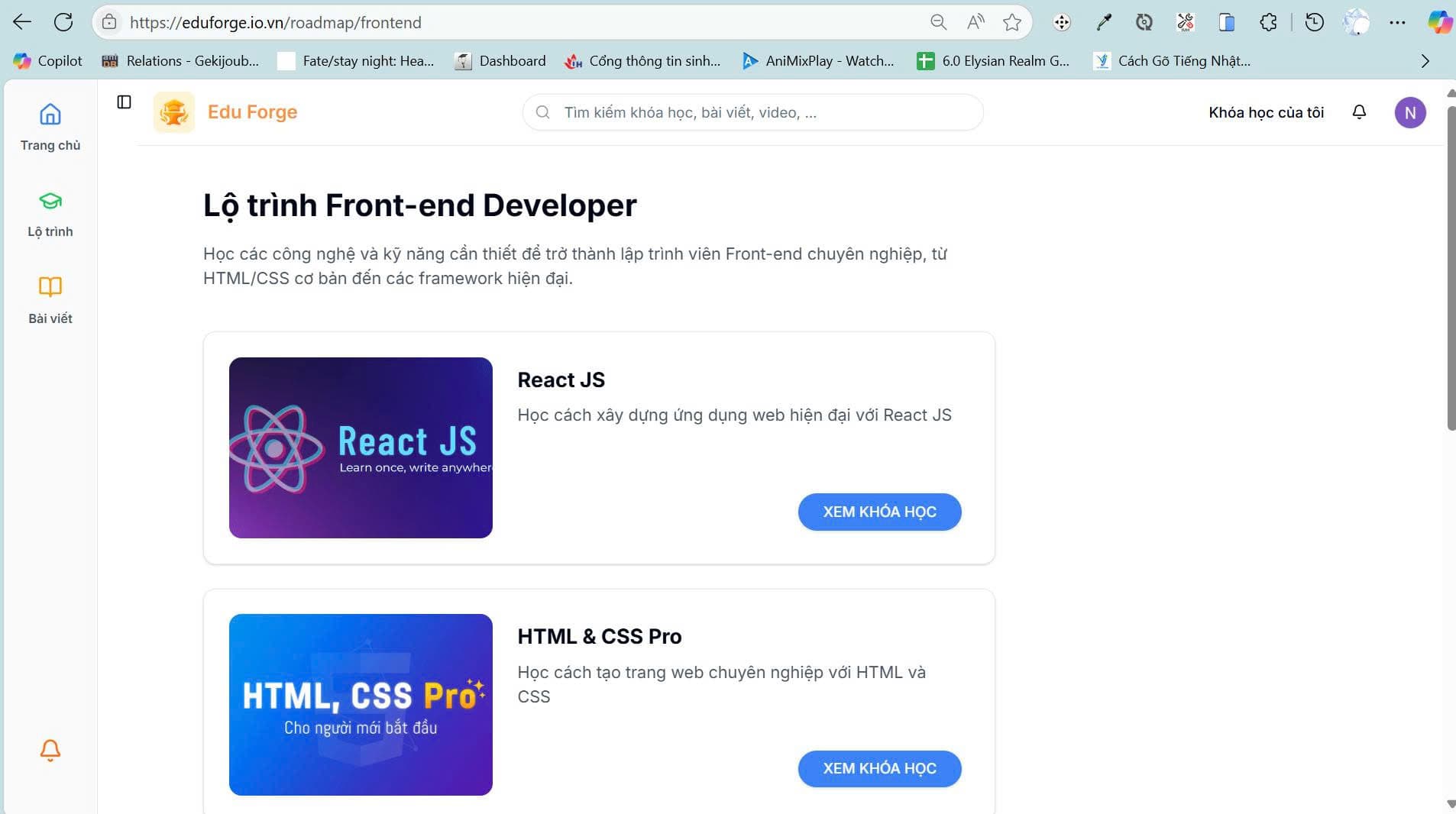Click the Edu Forge logo icon
Screen dimensions: 1456x814
[174, 112]
